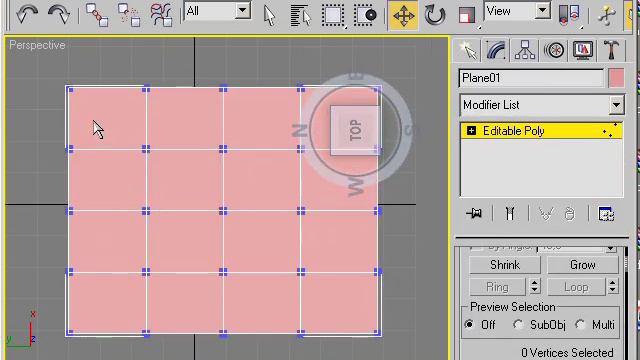Select the Editable Poly stack entry
The height and width of the screenshot is (360, 640).
(542, 131)
